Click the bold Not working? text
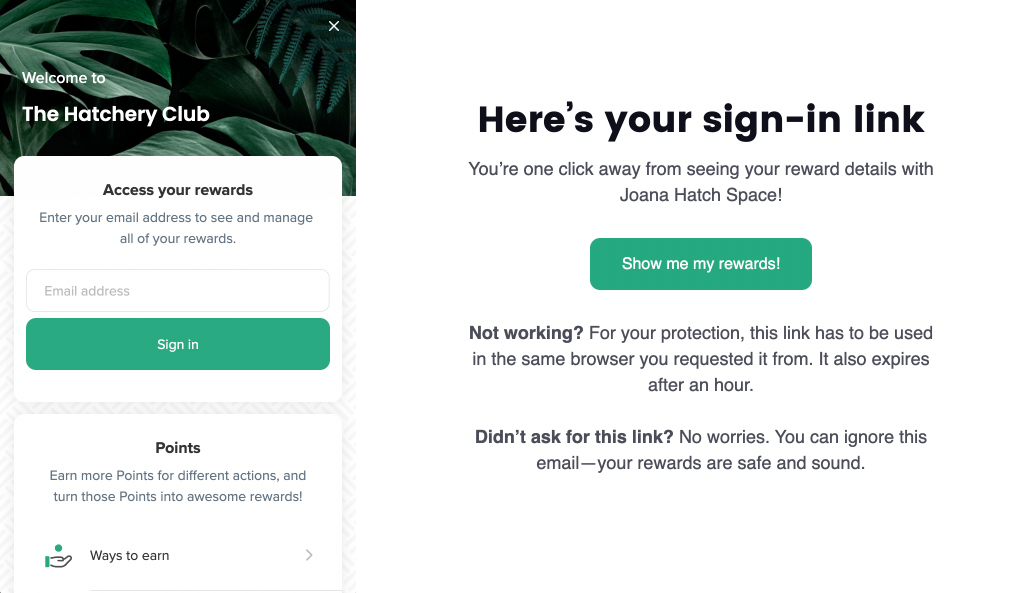This screenshot has height=593, width=1015. pos(526,333)
